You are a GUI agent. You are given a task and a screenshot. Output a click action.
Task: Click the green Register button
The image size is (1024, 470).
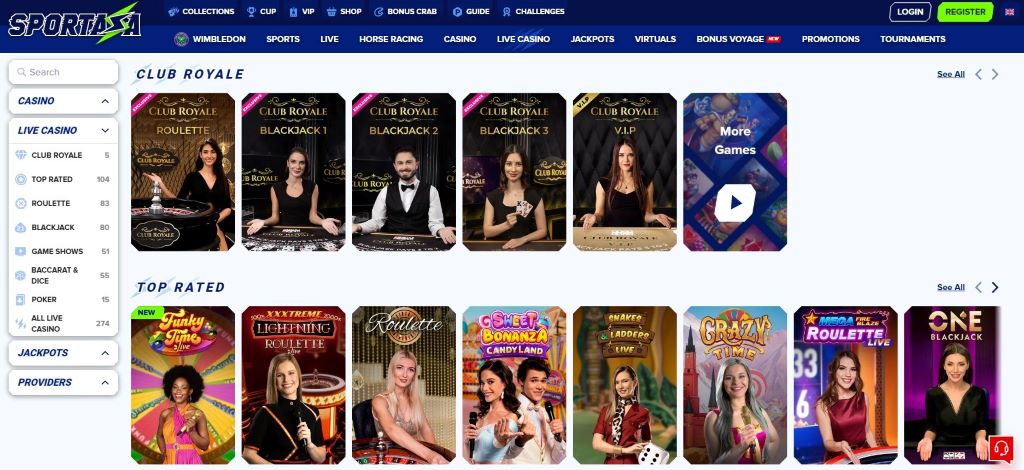click(965, 12)
